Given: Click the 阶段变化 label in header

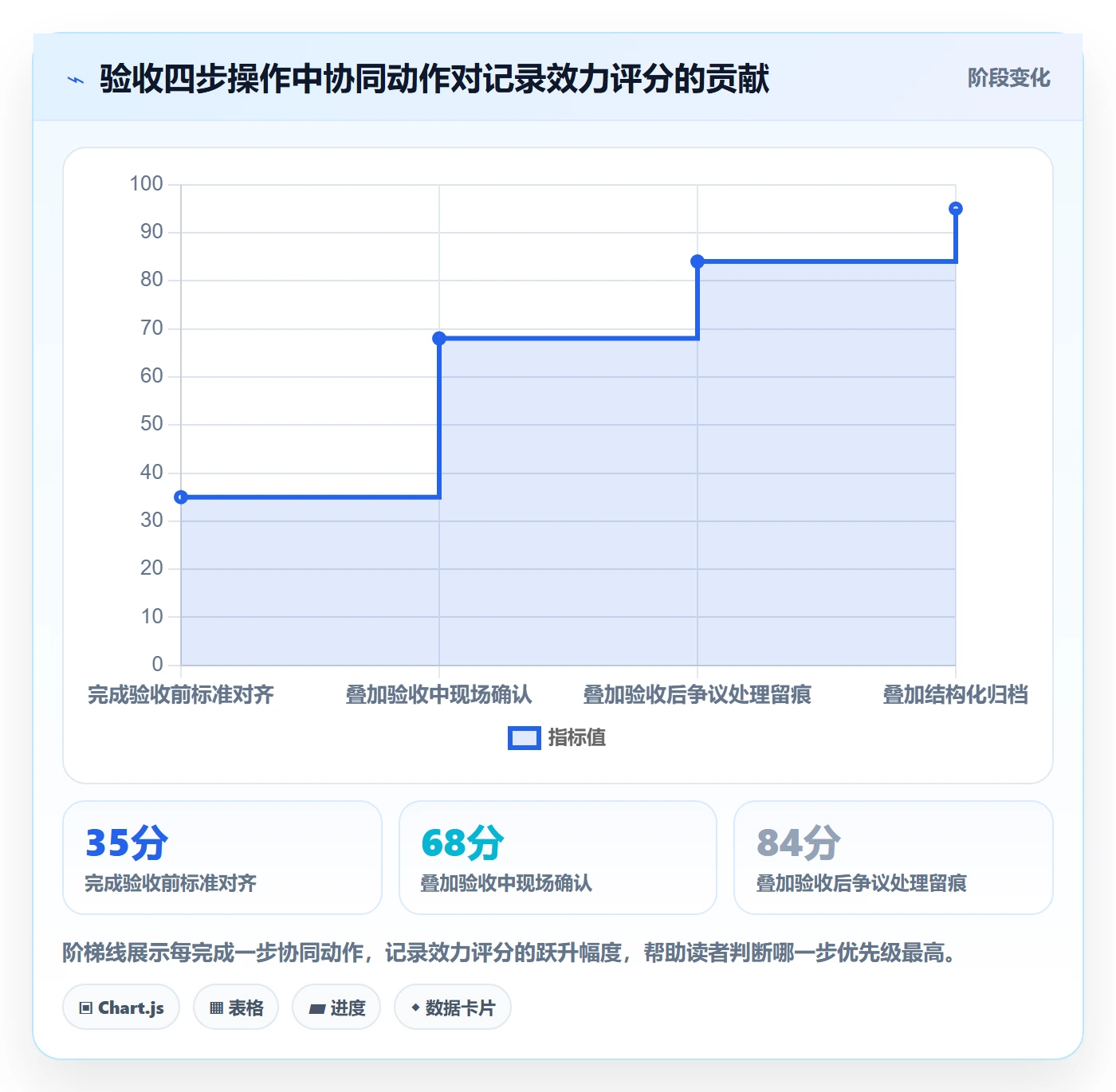Looking at the screenshot, I should tap(1008, 78).
